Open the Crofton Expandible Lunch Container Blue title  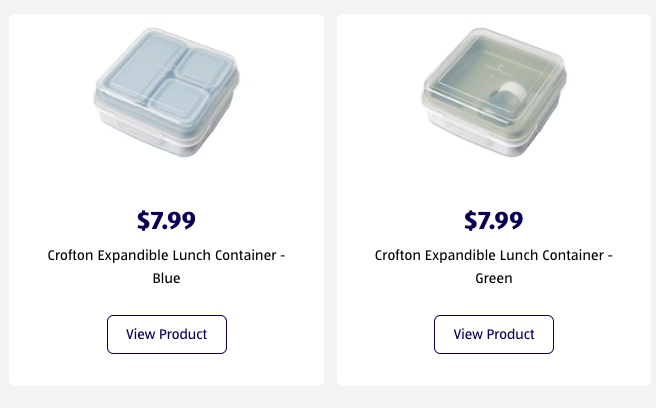[x=167, y=256]
